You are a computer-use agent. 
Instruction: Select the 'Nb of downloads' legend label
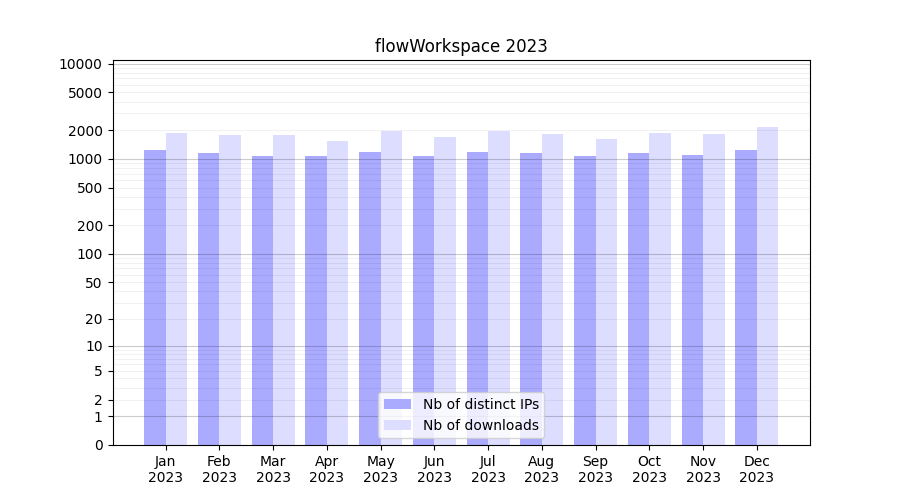(481, 425)
